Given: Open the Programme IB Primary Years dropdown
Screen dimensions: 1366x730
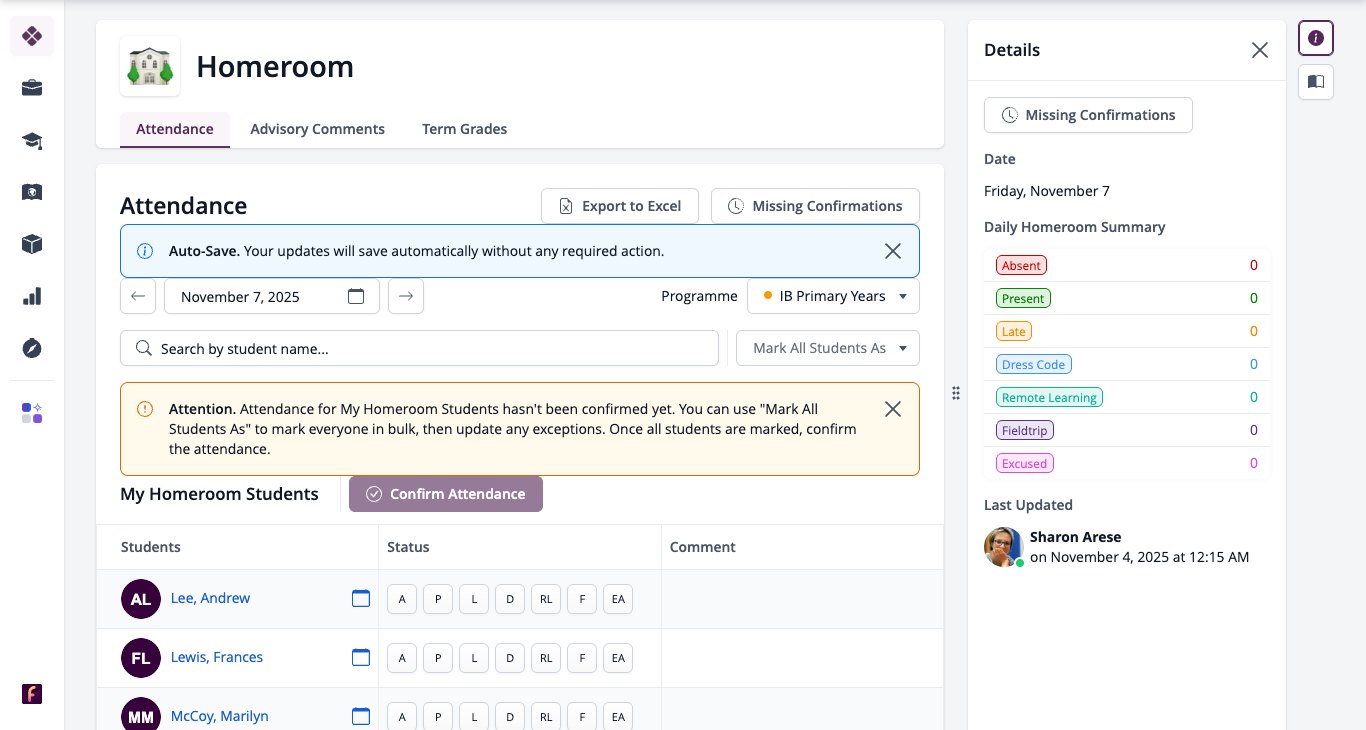Looking at the screenshot, I should tap(833, 296).
